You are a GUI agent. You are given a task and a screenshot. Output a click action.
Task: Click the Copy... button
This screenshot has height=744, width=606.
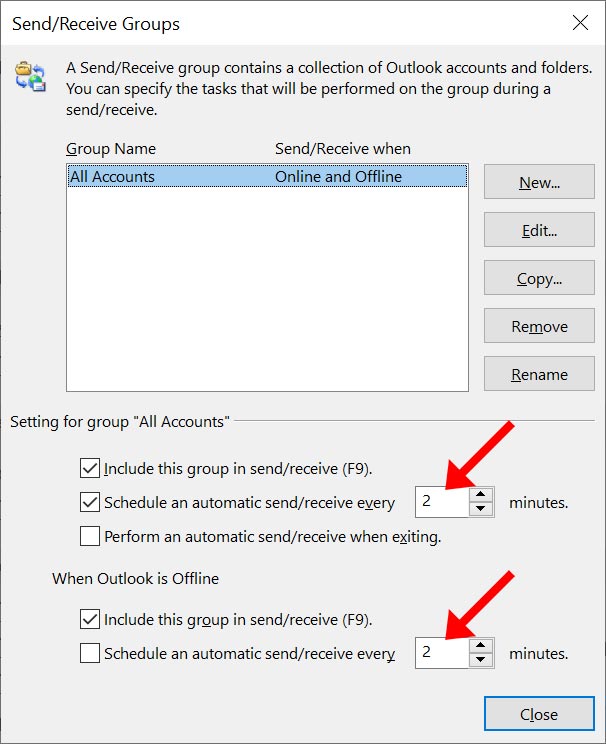pos(539,278)
